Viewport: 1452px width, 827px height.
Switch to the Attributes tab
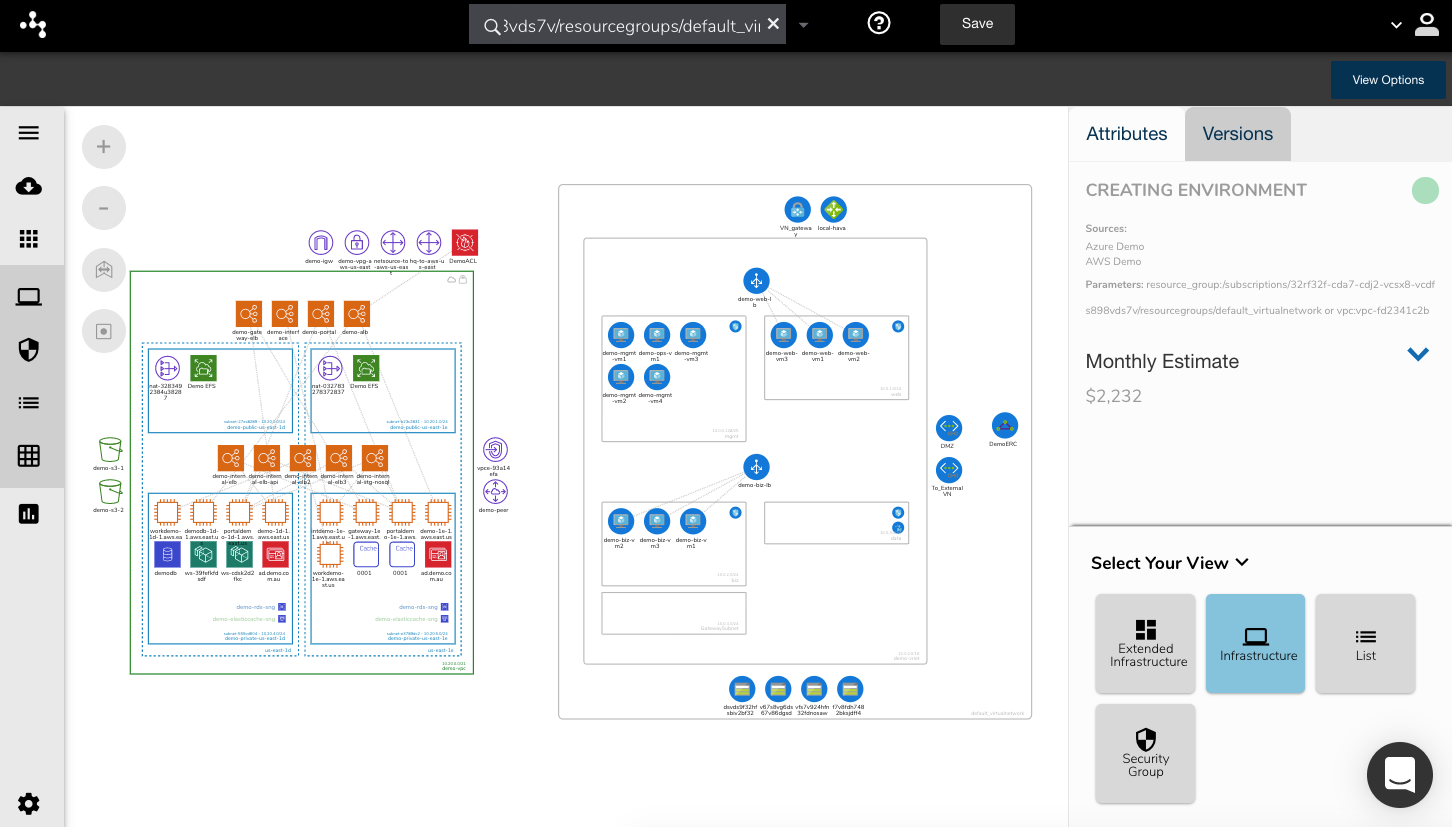(x=1127, y=133)
